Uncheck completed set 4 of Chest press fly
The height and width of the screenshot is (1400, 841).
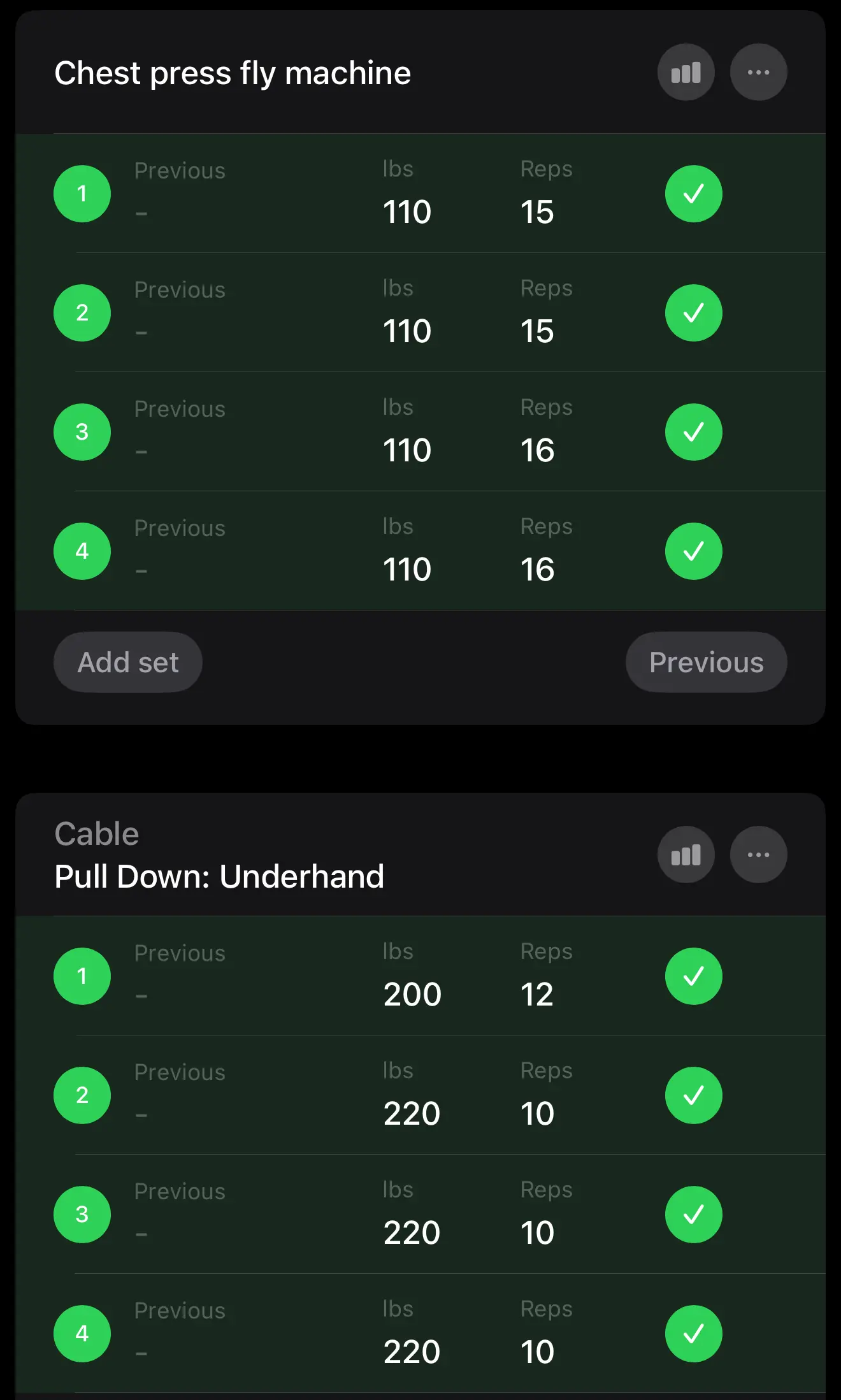coord(693,551)
